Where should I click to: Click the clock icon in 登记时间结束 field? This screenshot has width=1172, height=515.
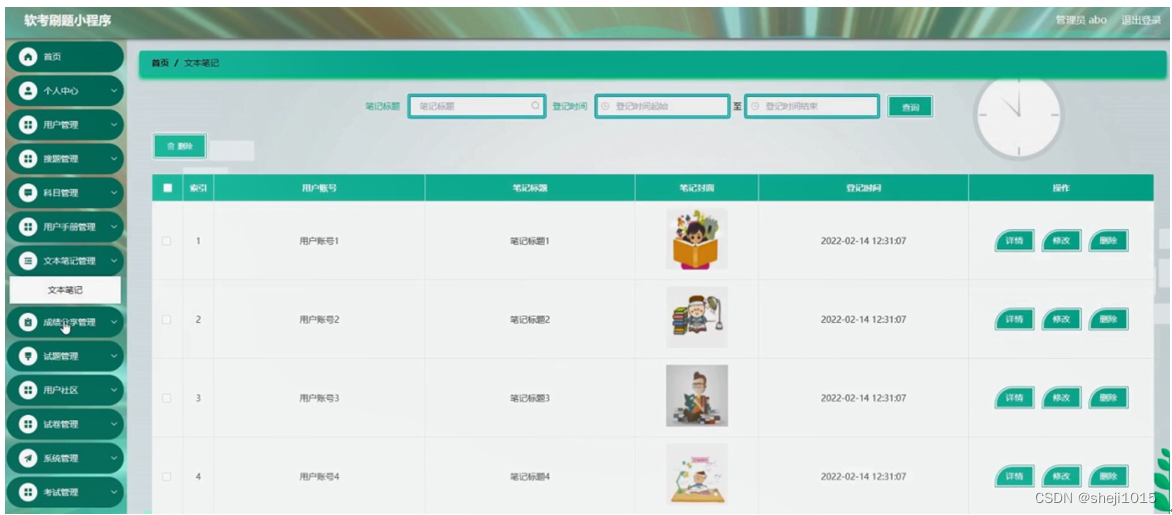(x=755, y=106)
